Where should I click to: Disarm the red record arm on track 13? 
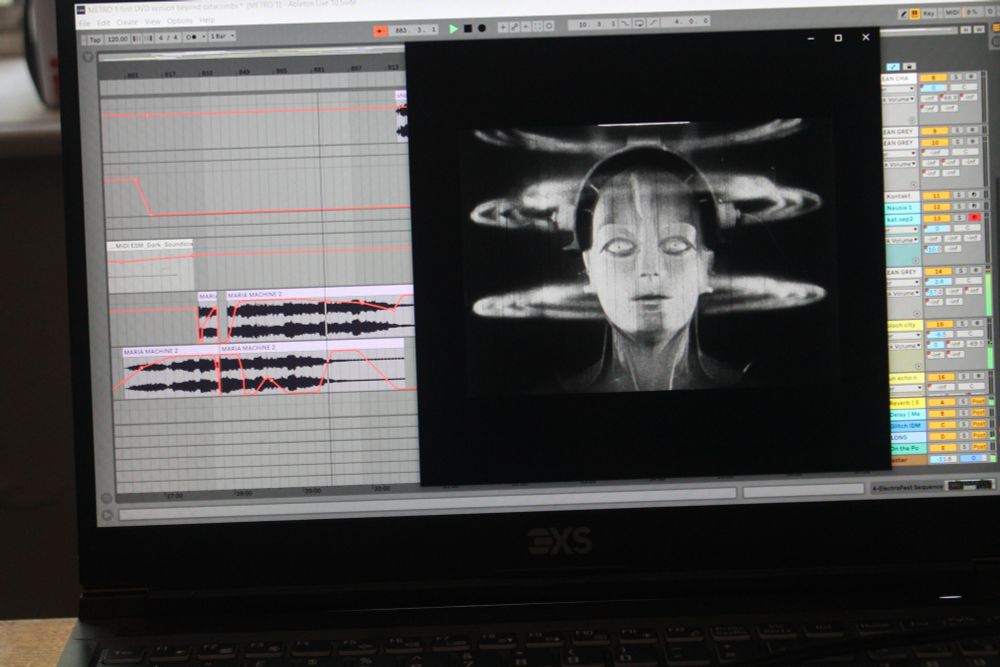coord(974,217)
